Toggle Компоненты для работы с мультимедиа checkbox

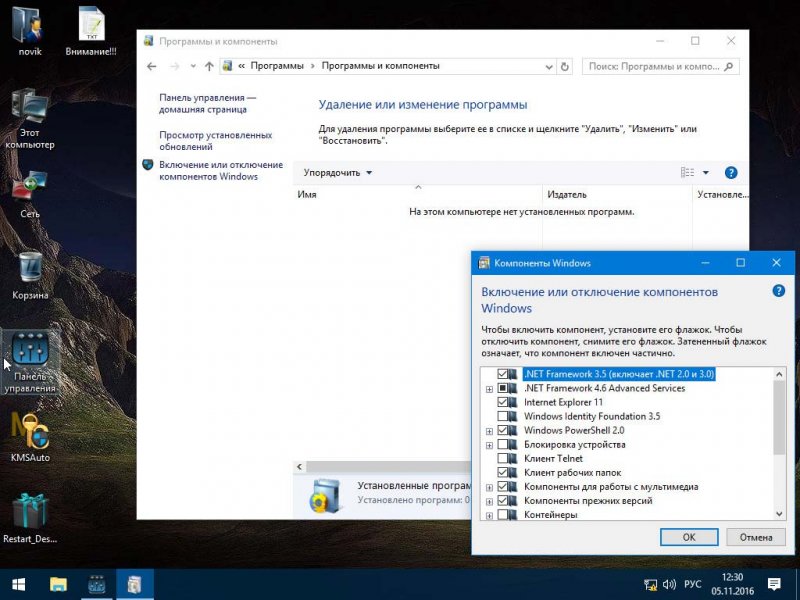(x=503, y=486)
